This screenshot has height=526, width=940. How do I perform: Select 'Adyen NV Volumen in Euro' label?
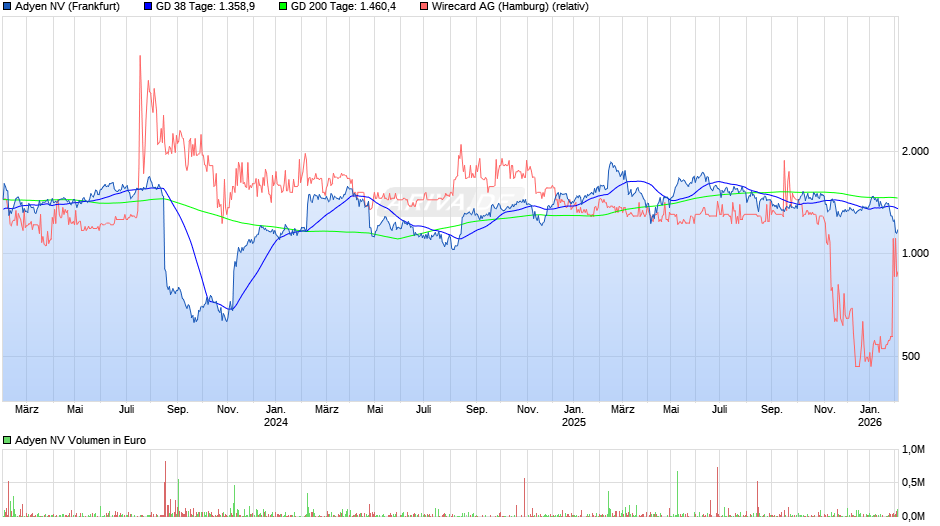click(x=80, y=440)
